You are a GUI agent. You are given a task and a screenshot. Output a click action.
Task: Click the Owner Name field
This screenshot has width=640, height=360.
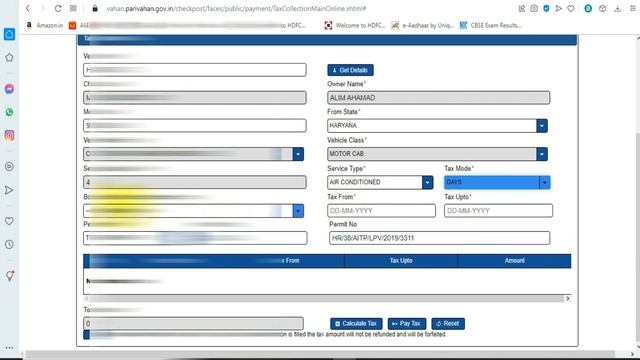point(438,98)
